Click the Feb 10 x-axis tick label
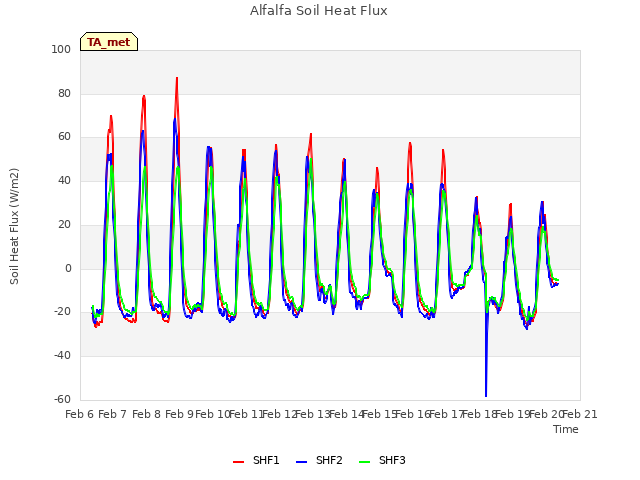The image size is (640, 480). (x=213, y=414)
